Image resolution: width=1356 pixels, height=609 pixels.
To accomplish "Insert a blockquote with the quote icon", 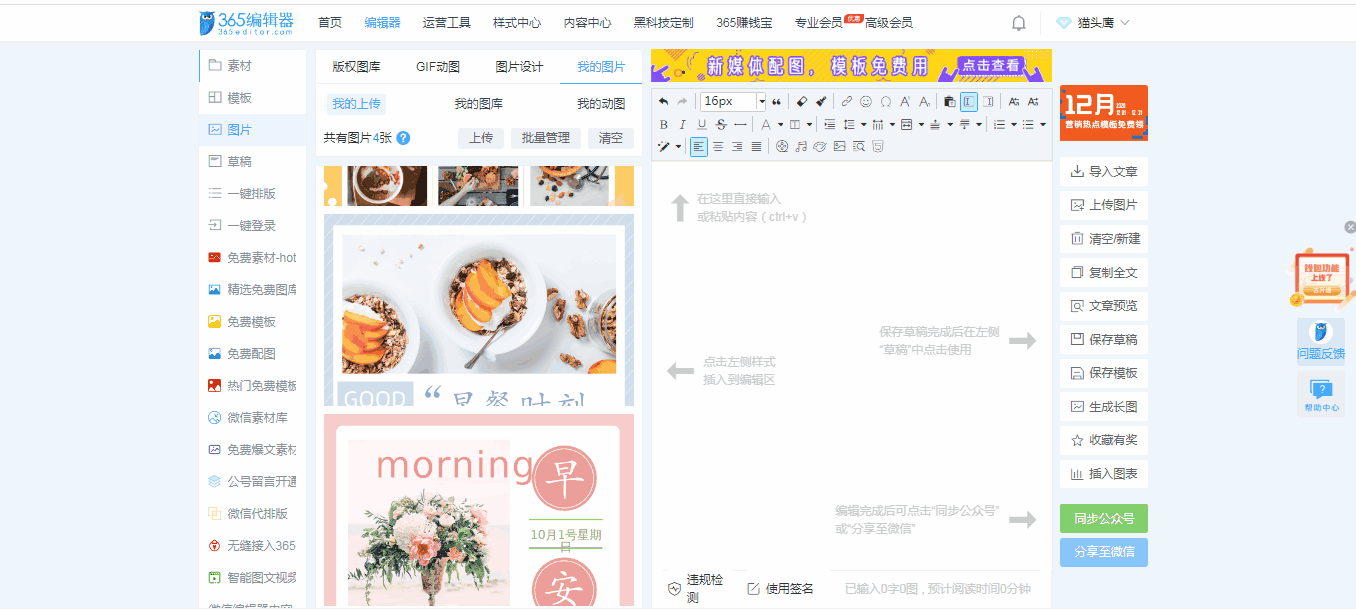I will [x=776, y=102].
